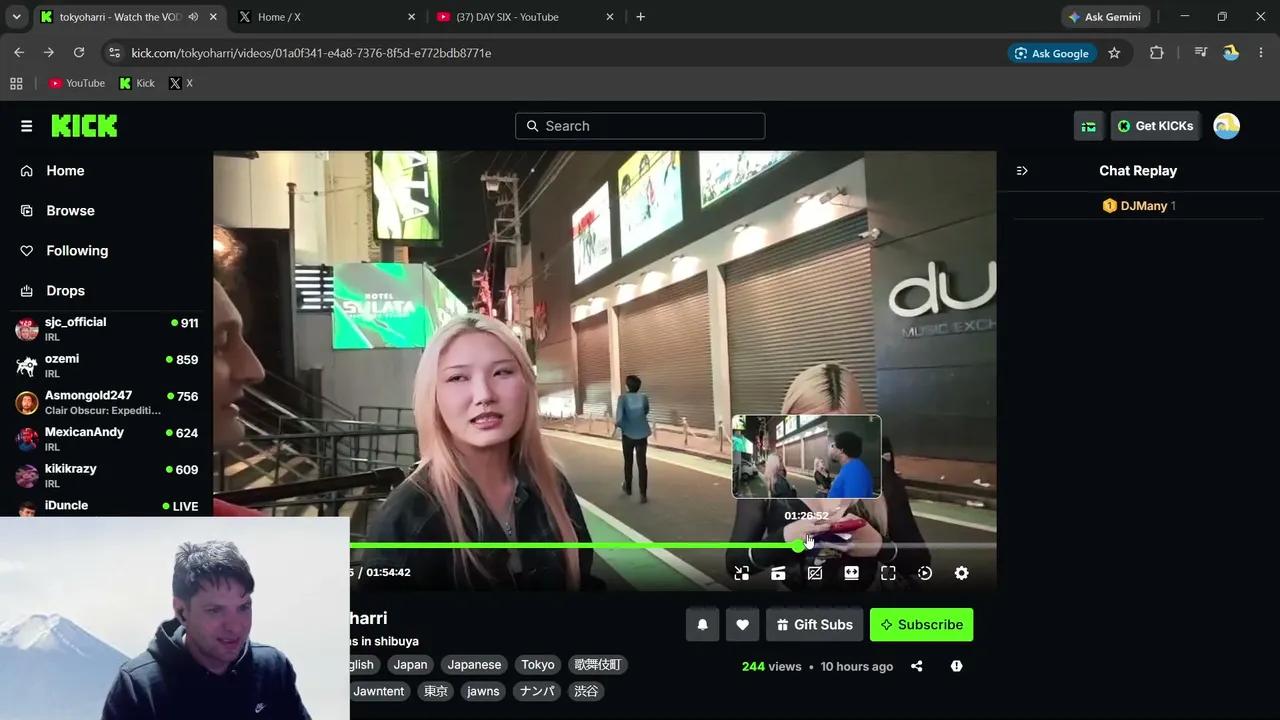Screen dimensions: 1280x720
Task: Collapse the Chat Replay panel
Action: 1022,171
